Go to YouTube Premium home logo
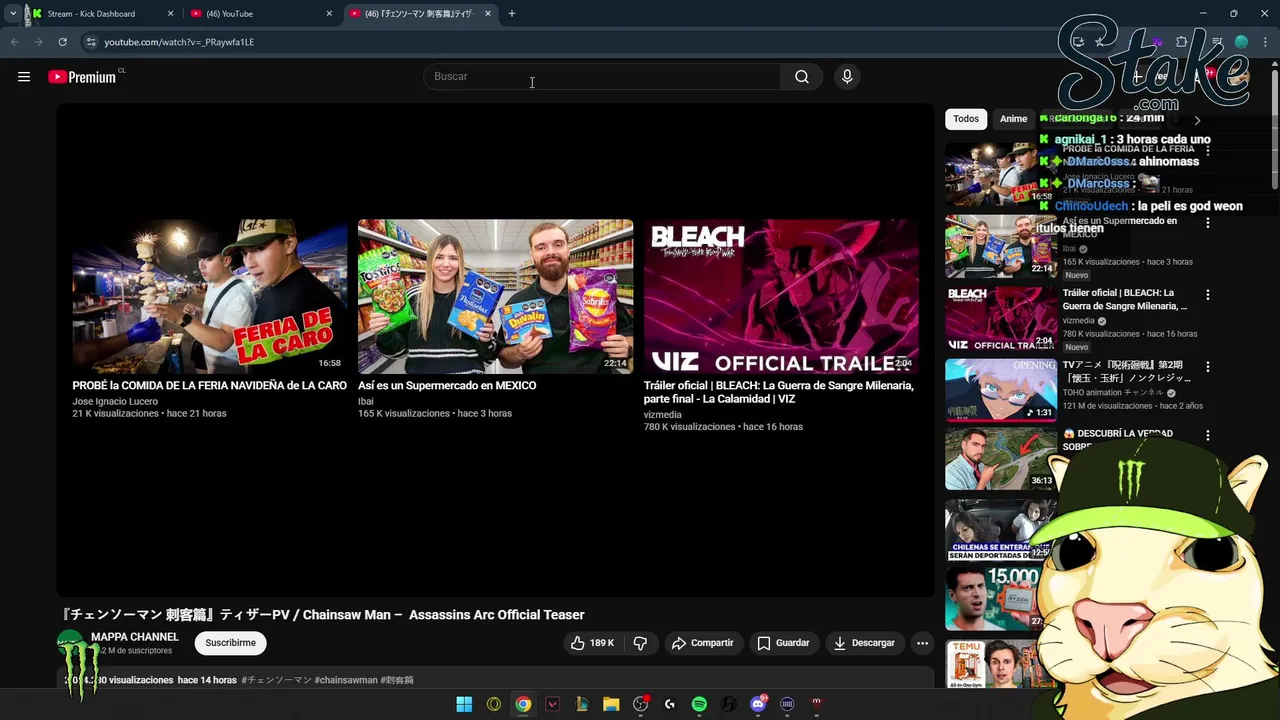 coord(82,77)
